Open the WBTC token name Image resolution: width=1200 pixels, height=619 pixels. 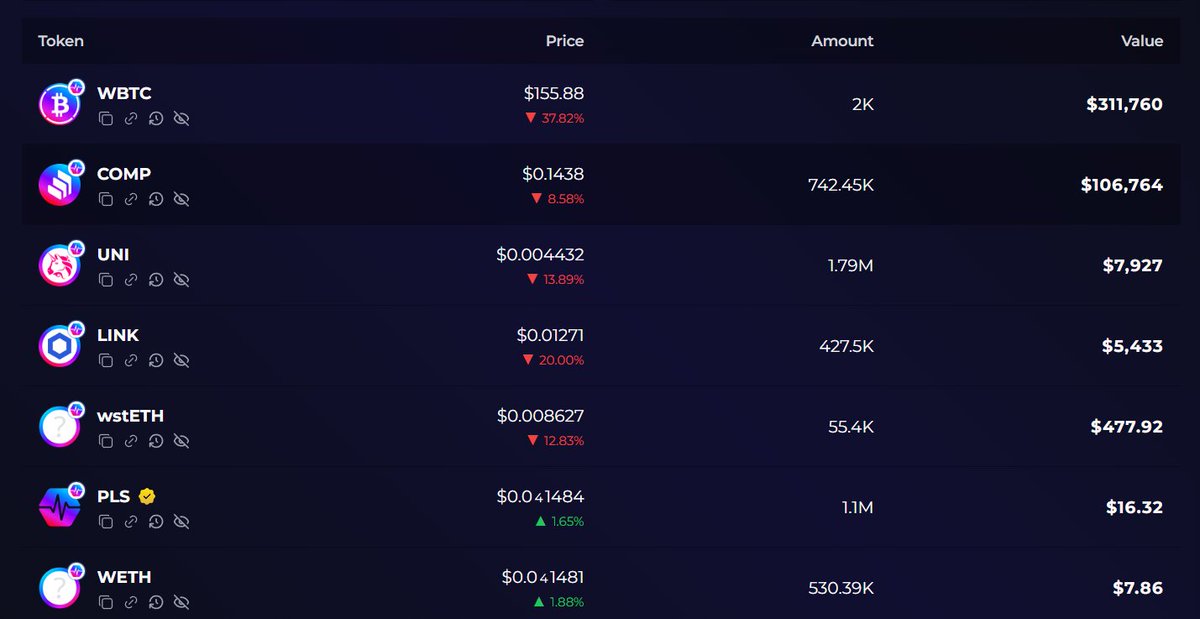pos(124,93)
